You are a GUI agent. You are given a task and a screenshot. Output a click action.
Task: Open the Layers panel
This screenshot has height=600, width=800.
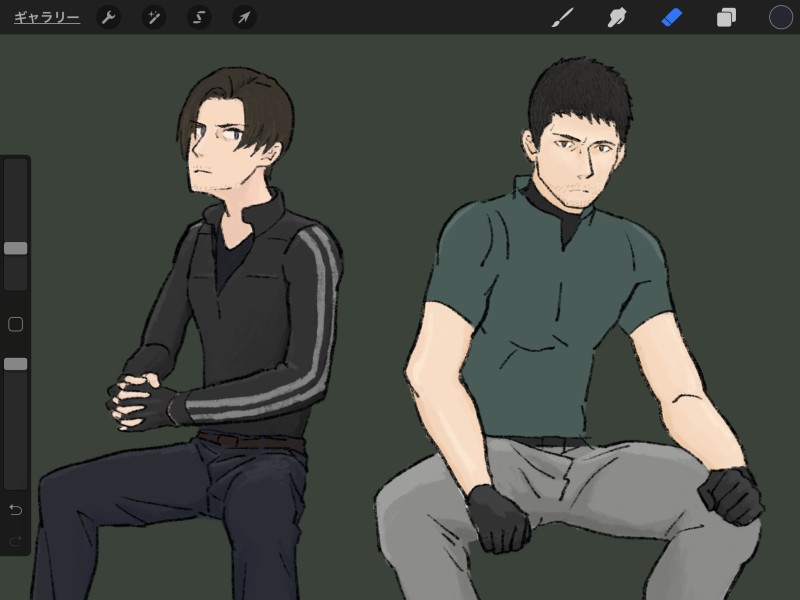726,18
